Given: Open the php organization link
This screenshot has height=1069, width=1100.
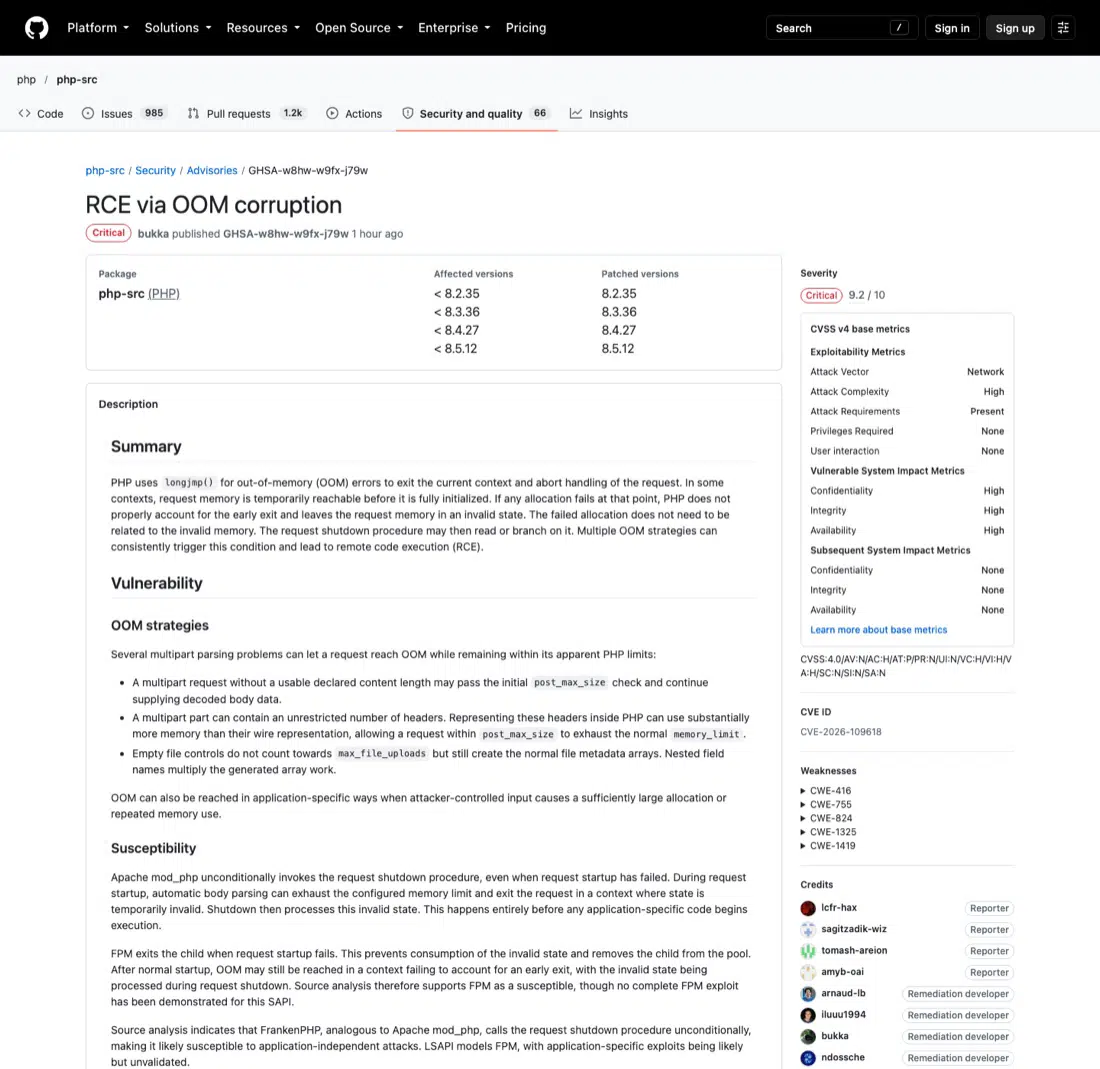Looking at the screenshot, I should coord(26,79).
